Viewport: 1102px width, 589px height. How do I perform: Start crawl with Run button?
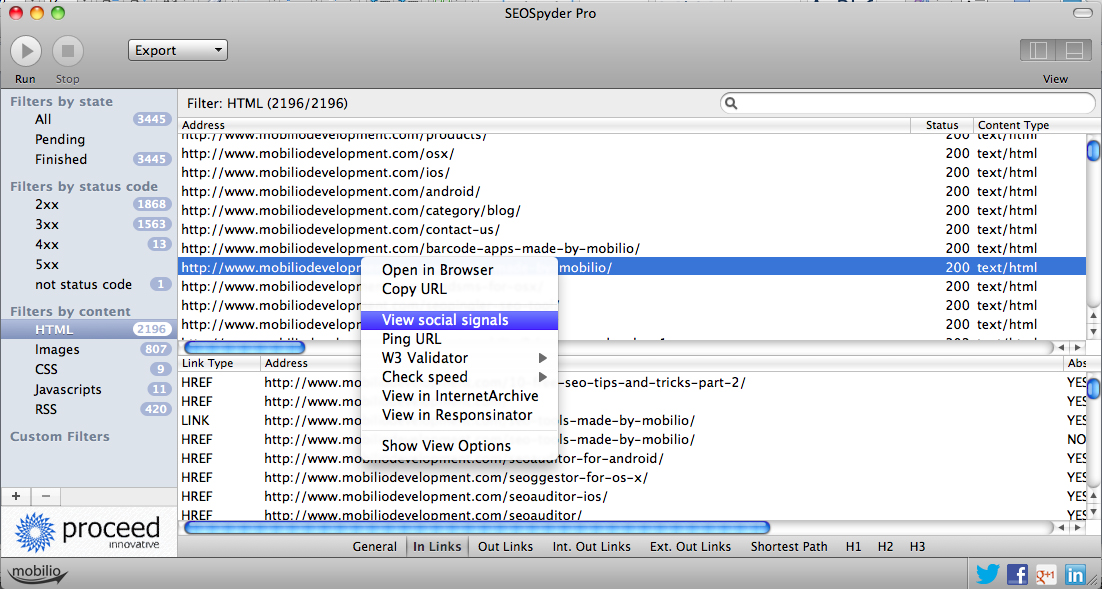(26, 51)
